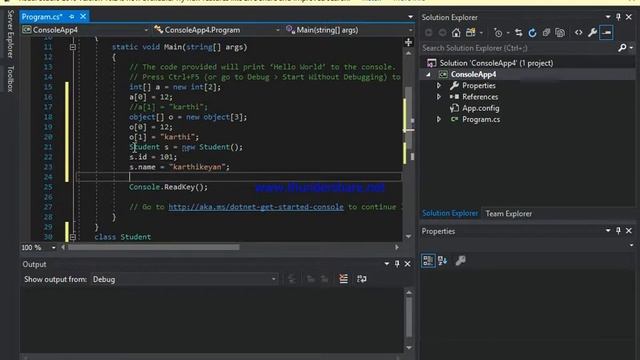This screenshot has height=360, width=640.
Task: Toggle Preview Selected Items in Solution Explorer
Action: coord(607,33)
